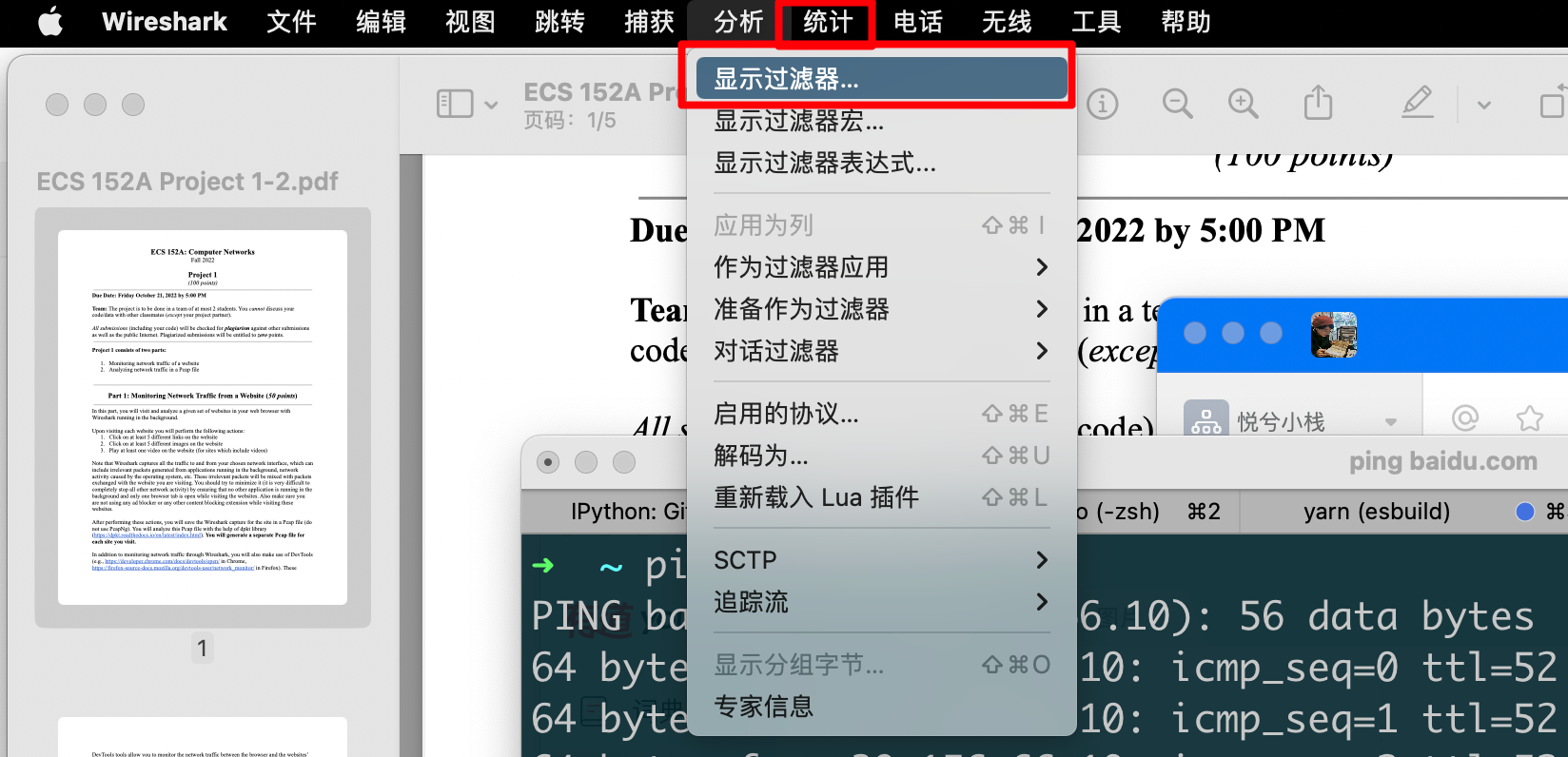Click the greyed-out 应用为列 entry
The height and width of the screenshot is (757, 1568).
tap(882, 225)
